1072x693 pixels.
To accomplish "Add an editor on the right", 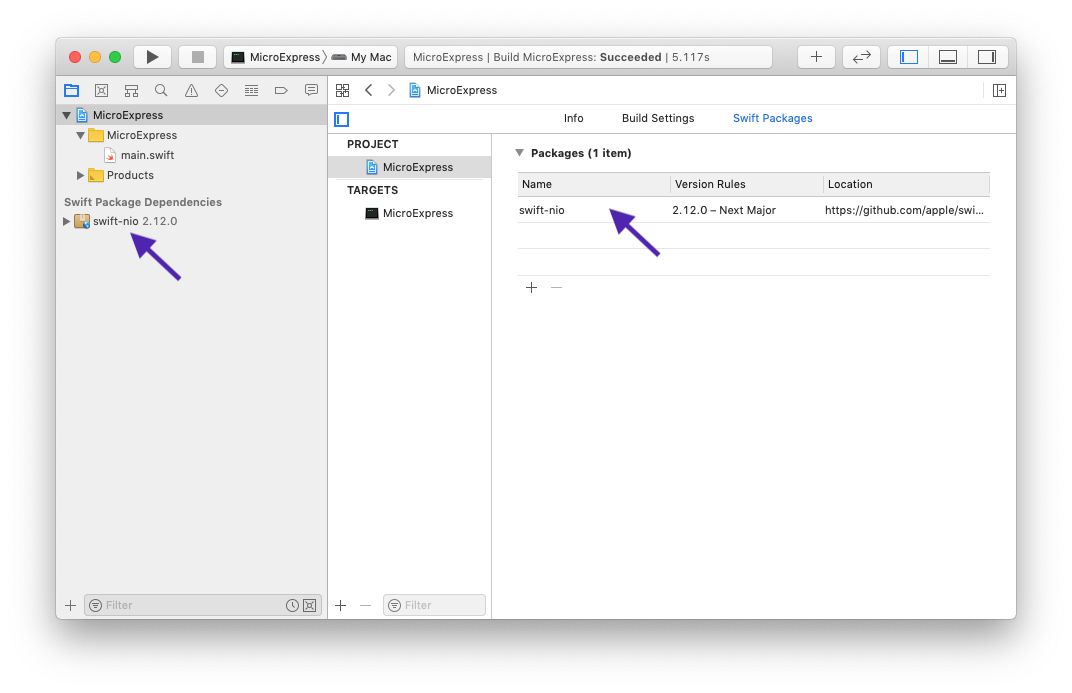I will click(x=1000, y=90).
